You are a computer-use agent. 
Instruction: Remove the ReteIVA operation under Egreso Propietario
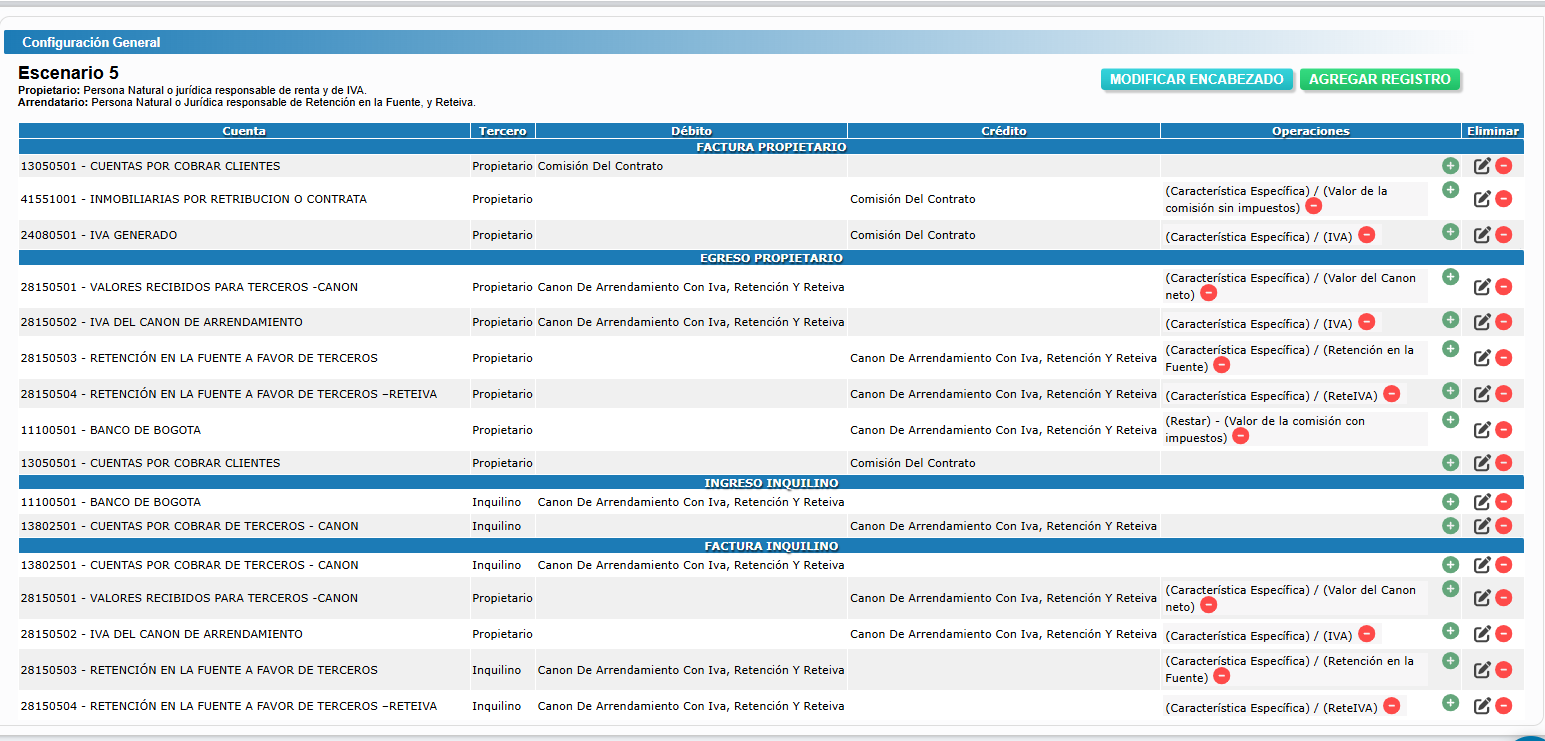point(1390,394)
